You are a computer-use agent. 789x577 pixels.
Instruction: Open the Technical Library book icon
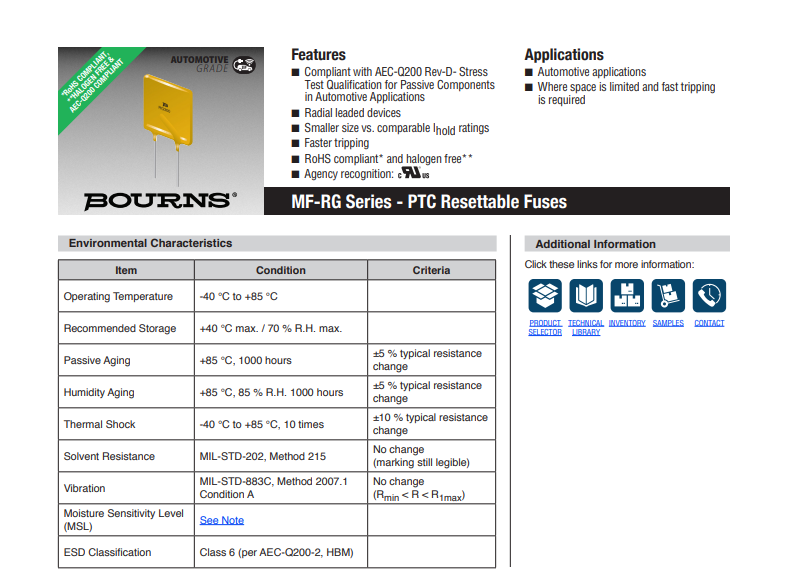click(x=586, y=296)
